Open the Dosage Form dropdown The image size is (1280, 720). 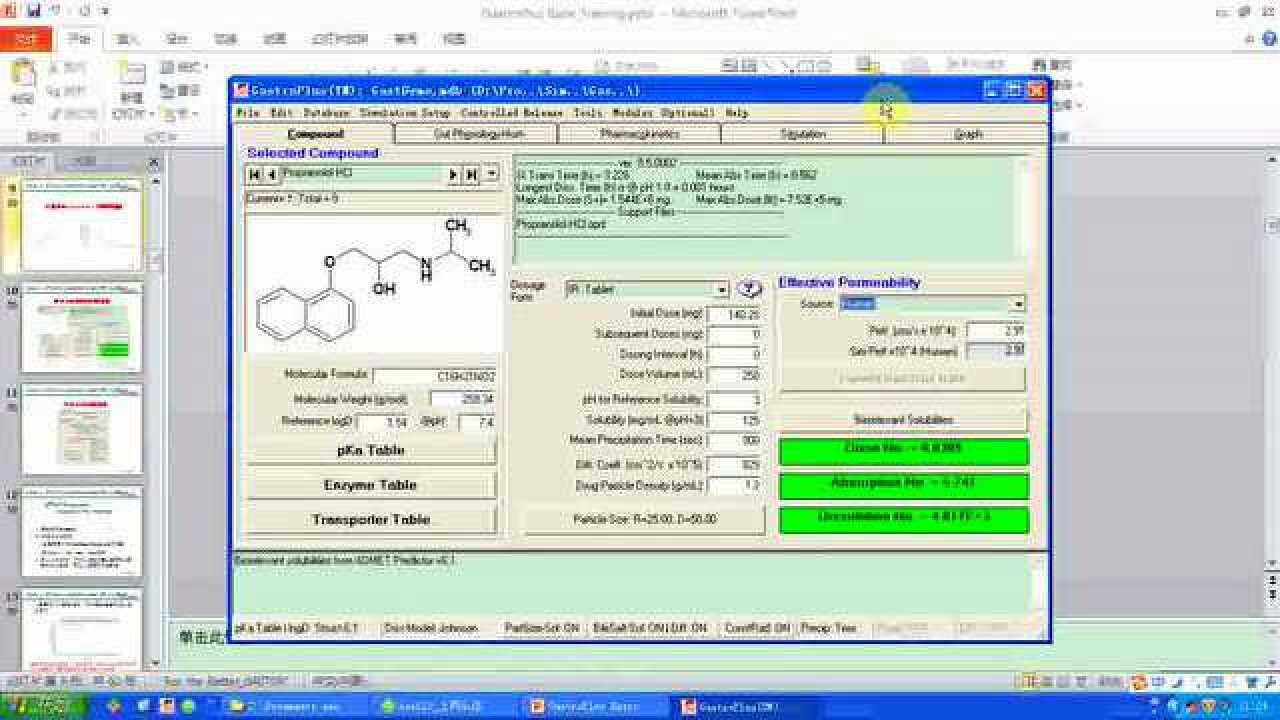click(721, 290)
